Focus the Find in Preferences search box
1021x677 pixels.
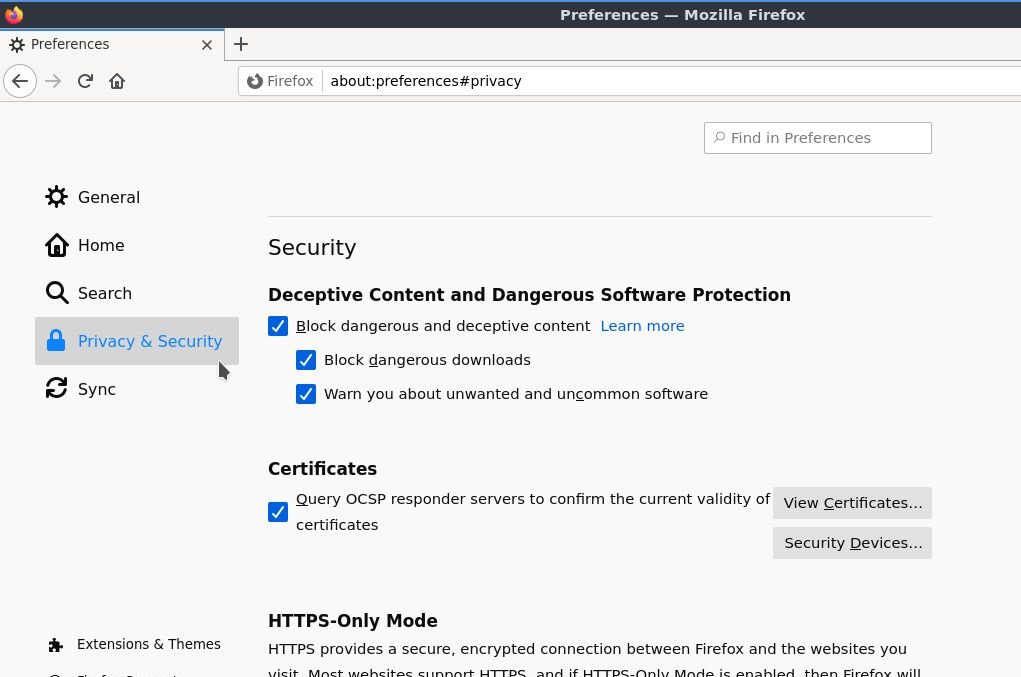coord(817,138)
